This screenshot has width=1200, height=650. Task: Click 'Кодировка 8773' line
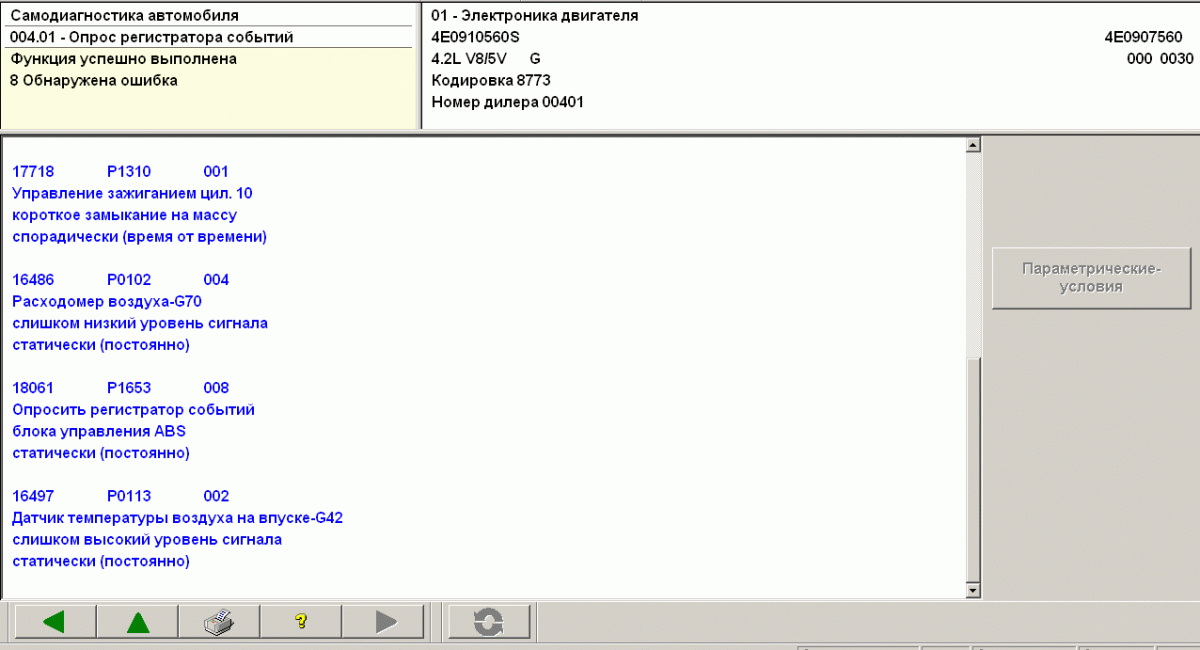491,81
